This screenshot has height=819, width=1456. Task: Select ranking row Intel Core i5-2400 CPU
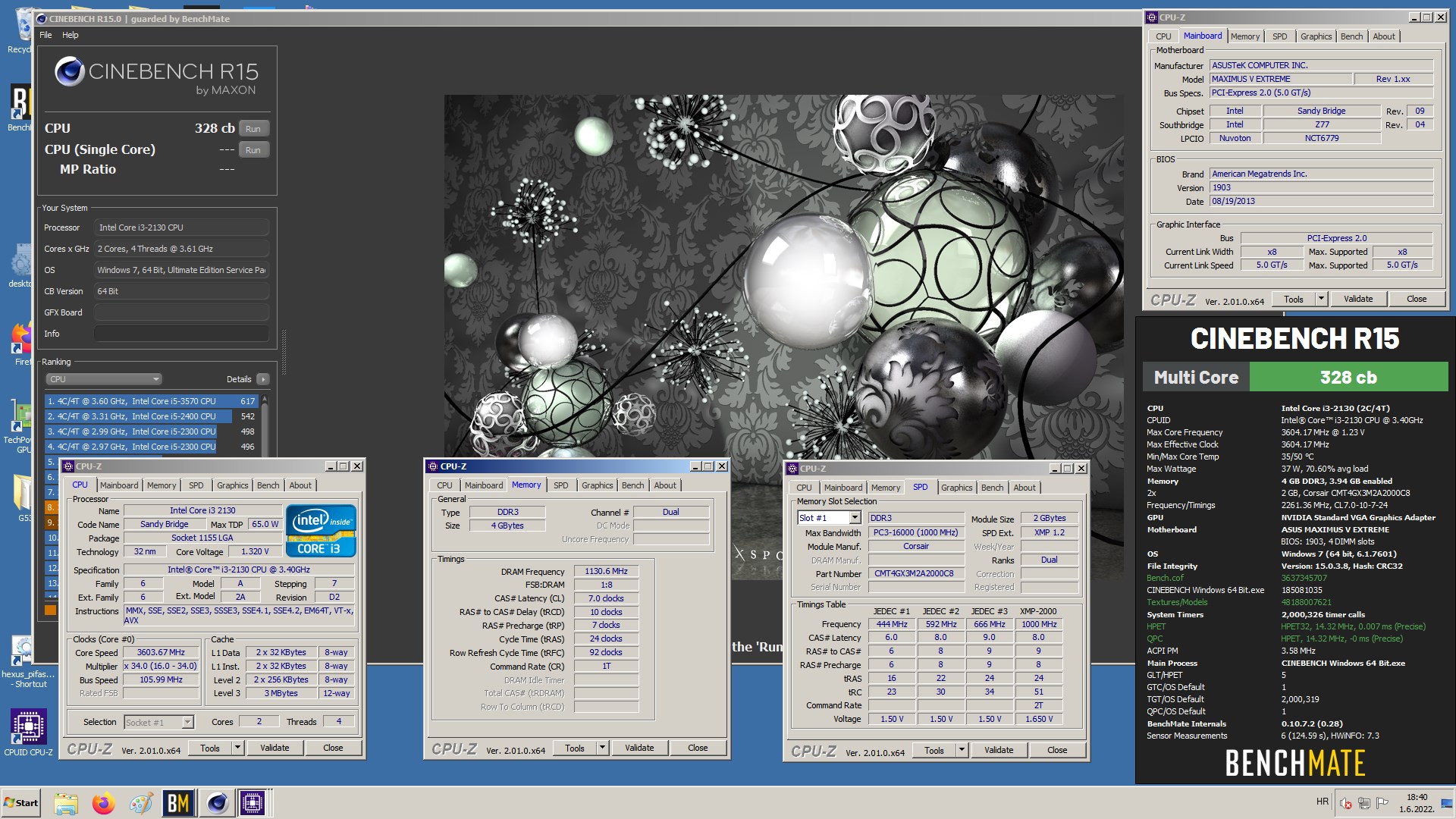152,416
